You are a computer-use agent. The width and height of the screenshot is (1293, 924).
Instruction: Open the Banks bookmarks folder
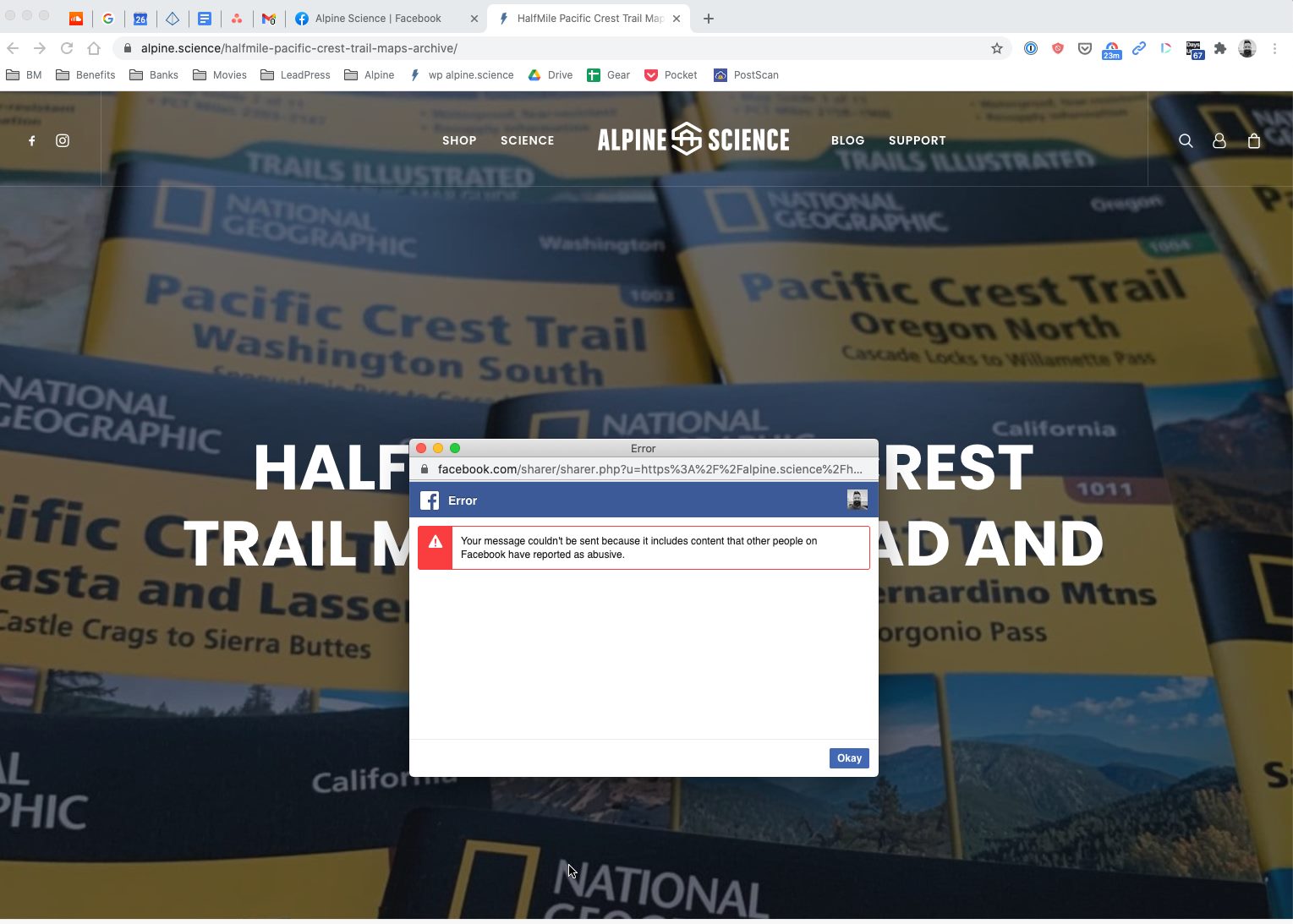pyautogui.click(x=154, y=75)
